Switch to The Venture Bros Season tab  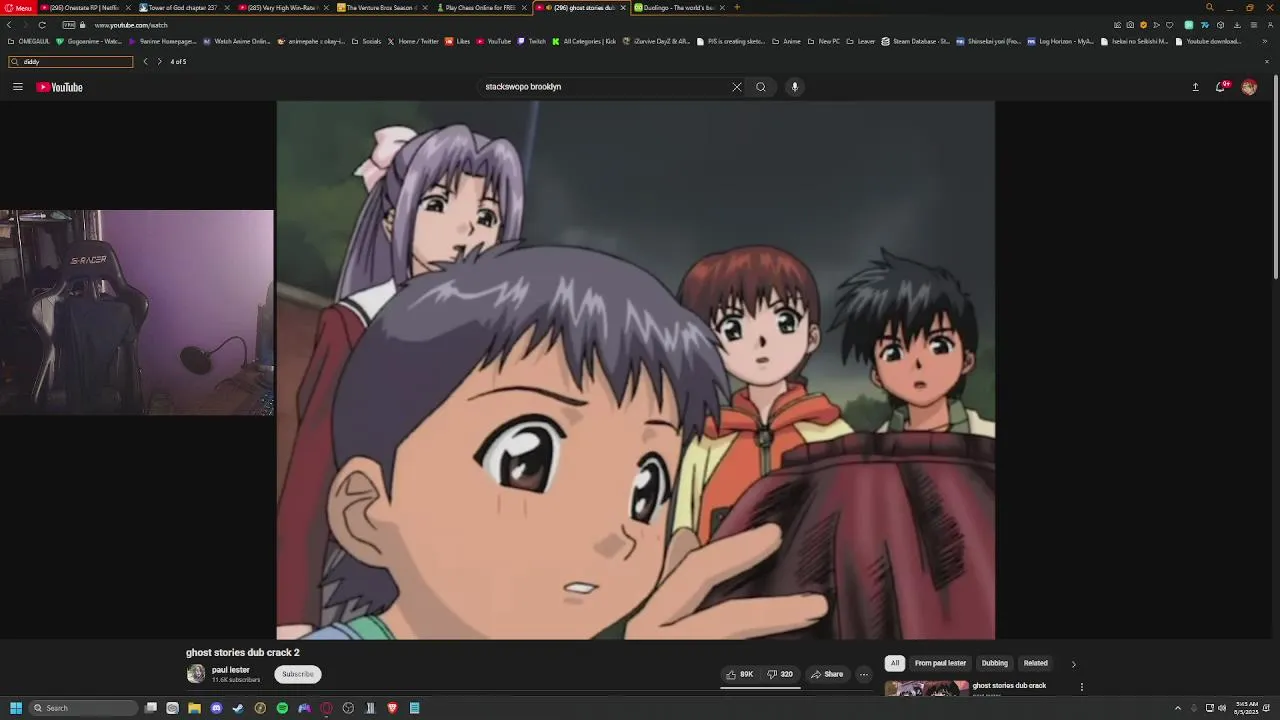380,7
